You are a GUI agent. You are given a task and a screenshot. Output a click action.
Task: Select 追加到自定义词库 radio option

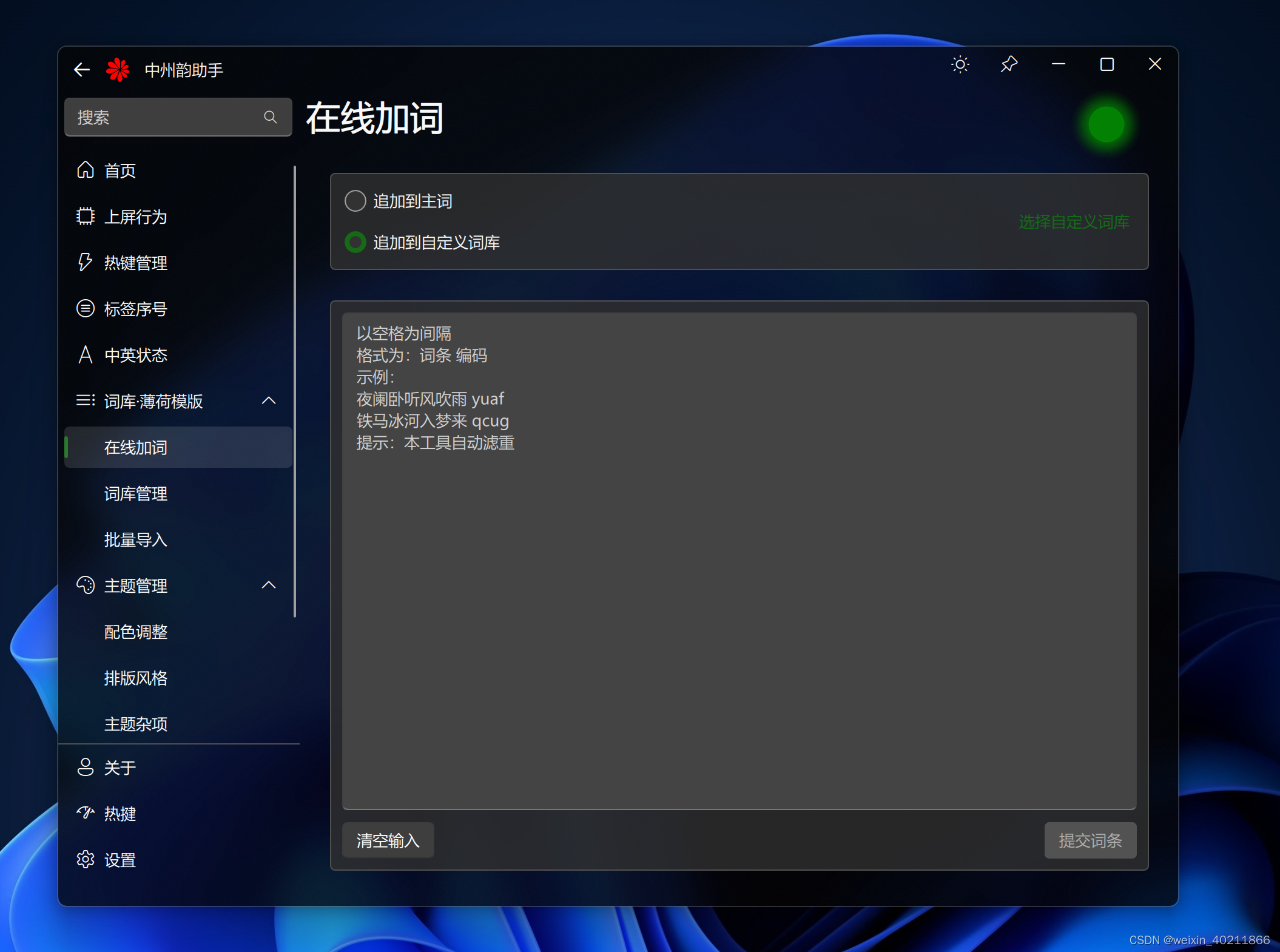(355, 242)
